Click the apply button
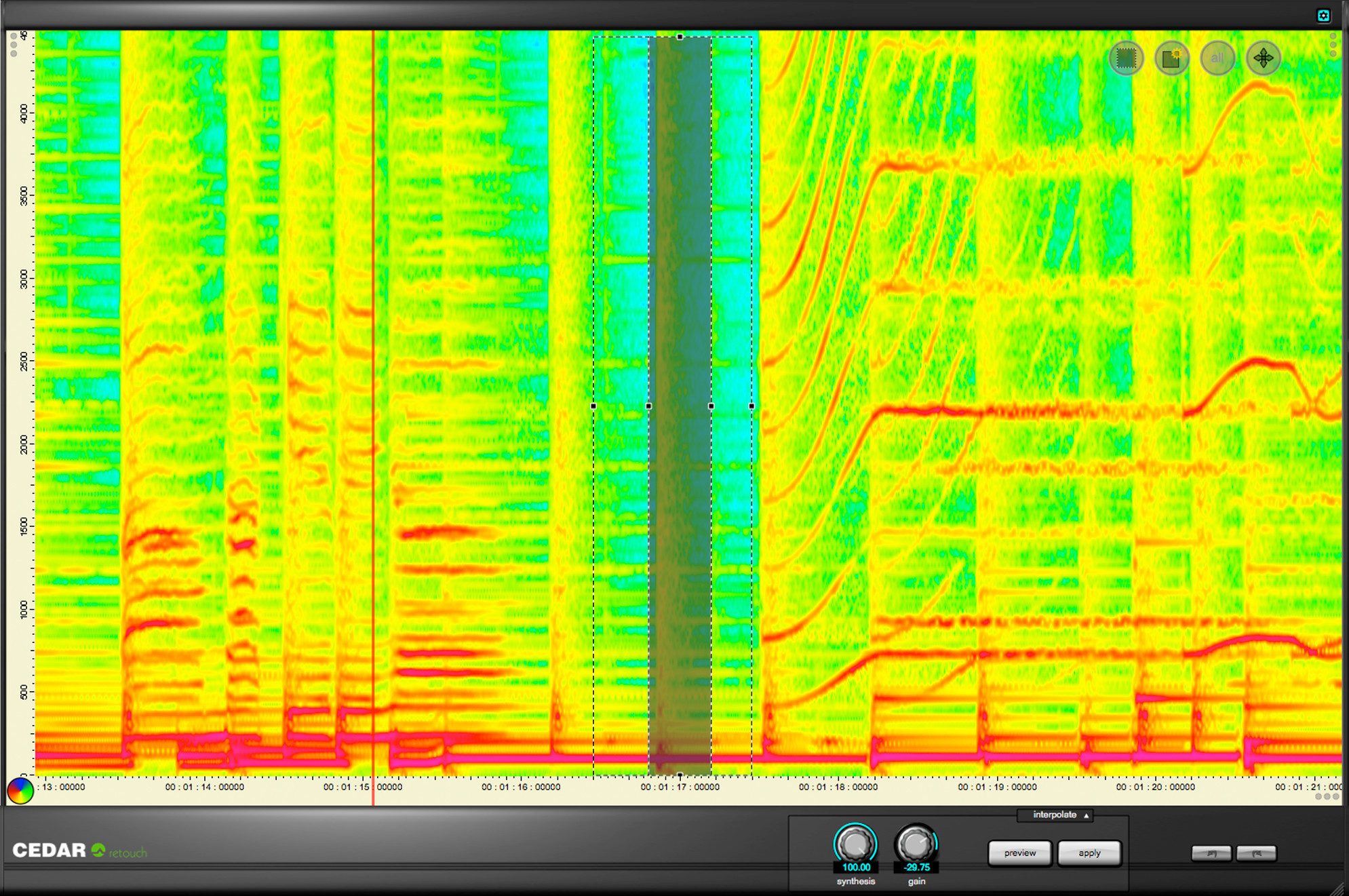This screenshot has width=1349, height=896. click(x=1089, y=853)
